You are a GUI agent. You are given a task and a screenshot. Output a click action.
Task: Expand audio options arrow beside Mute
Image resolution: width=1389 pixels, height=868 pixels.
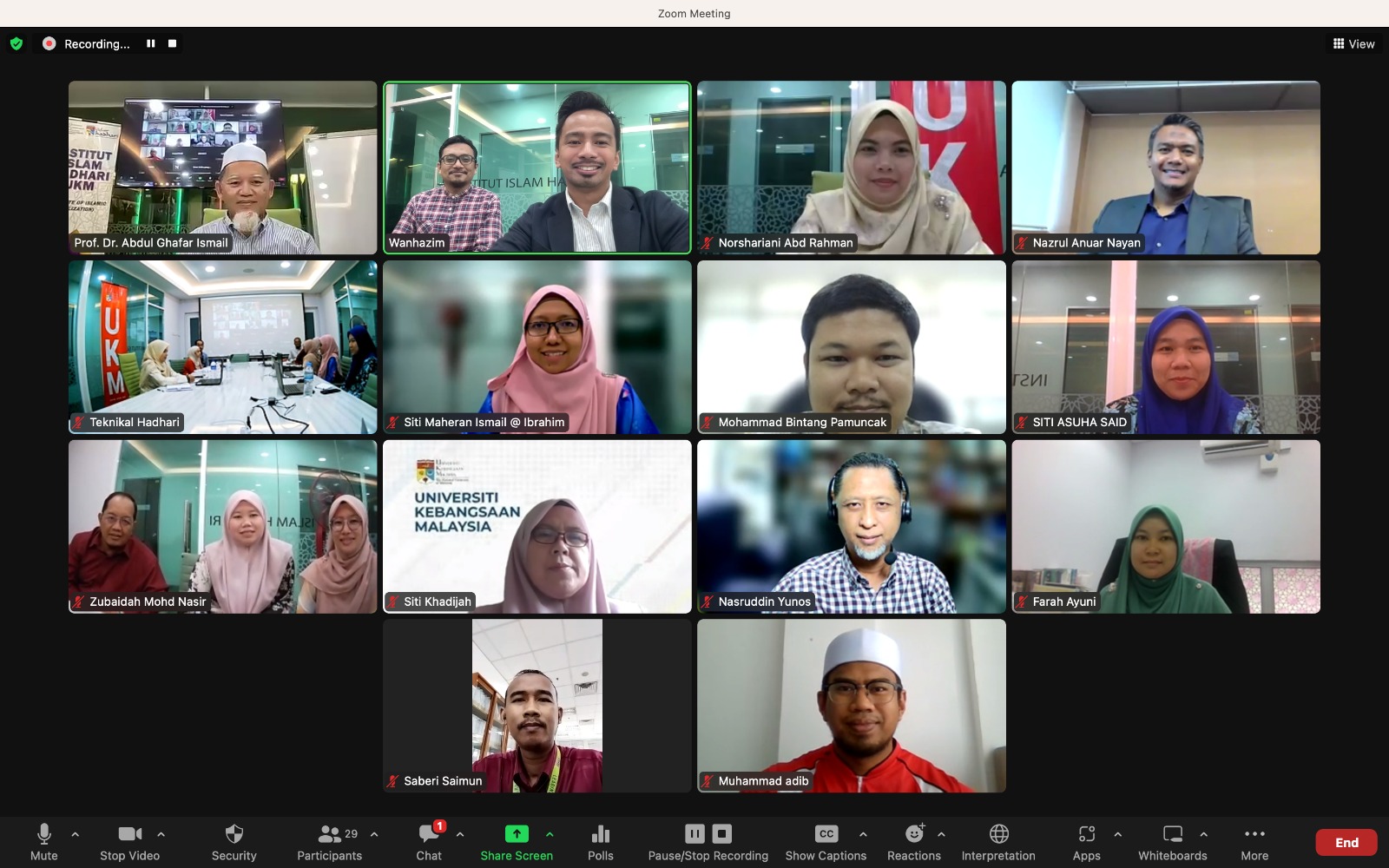coord(76,834)
